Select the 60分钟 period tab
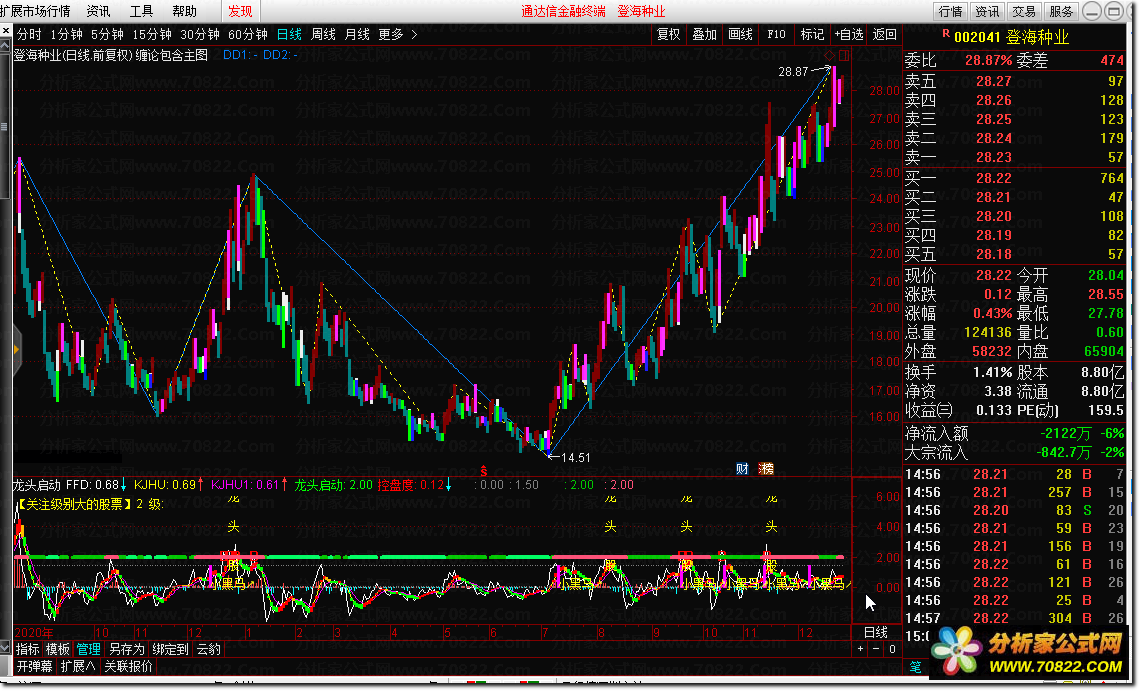The height and width of the screenshot is (691, 1141). 247,34
